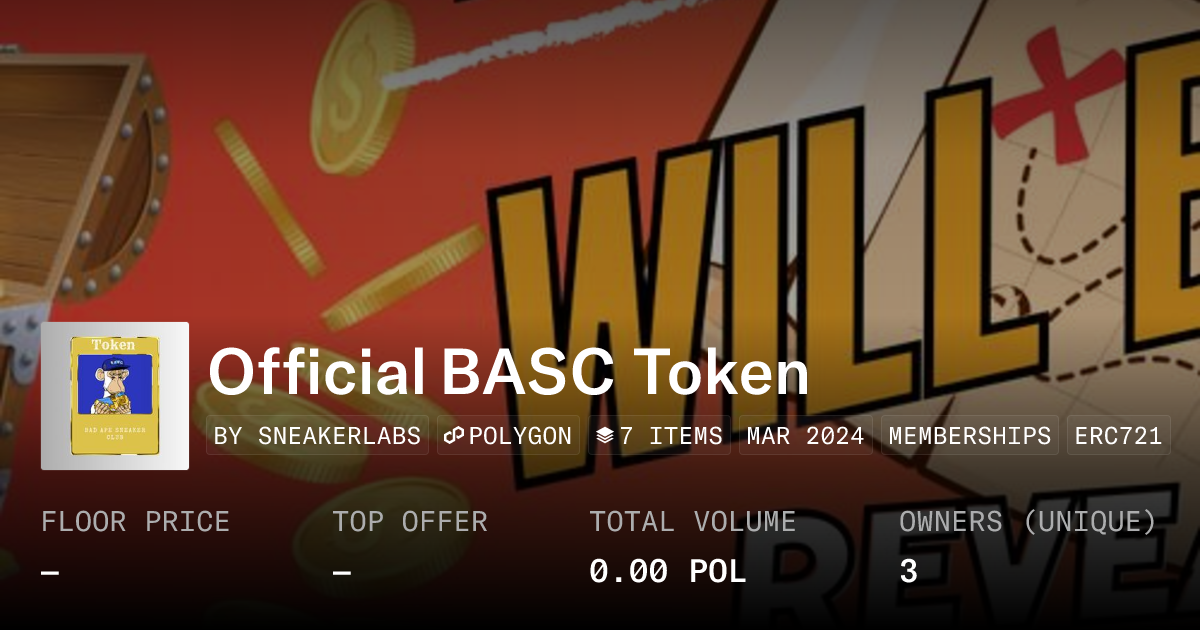Click the Official BASC Token collection thumbnail
The width and height of the screenshot is (1200, 630).
(115, 396)
